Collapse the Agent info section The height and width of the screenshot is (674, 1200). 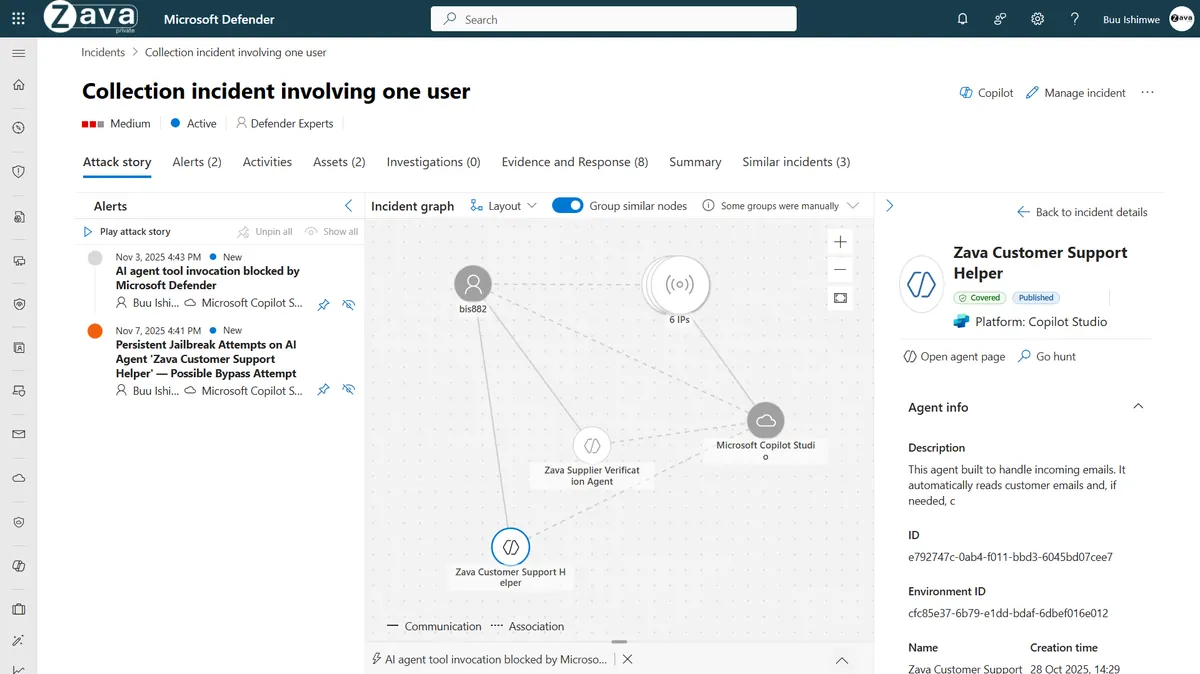[x=1137, y=407]
